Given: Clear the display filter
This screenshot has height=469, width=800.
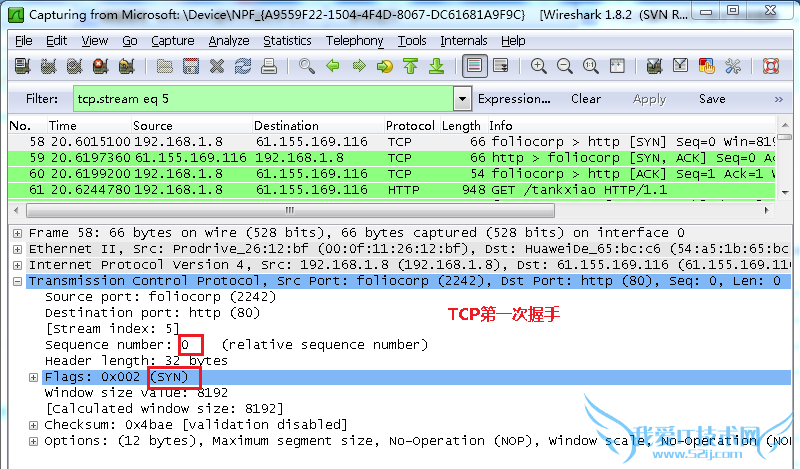Looking at the screenshot, I should click(586, 99).
